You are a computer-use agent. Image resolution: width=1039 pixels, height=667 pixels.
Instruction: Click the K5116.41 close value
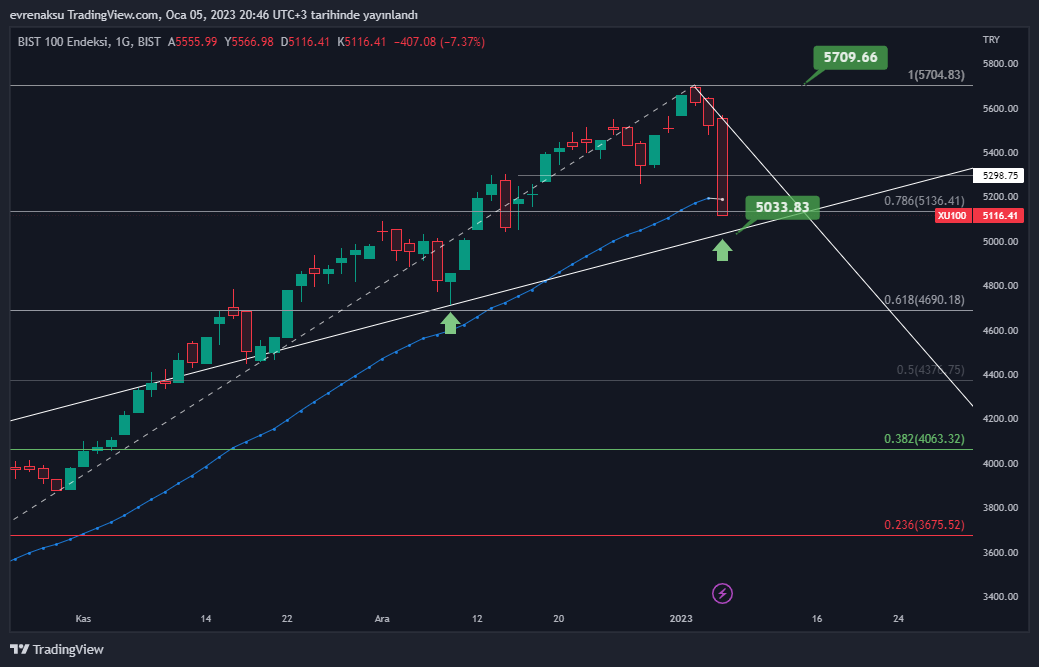point(361,42)
